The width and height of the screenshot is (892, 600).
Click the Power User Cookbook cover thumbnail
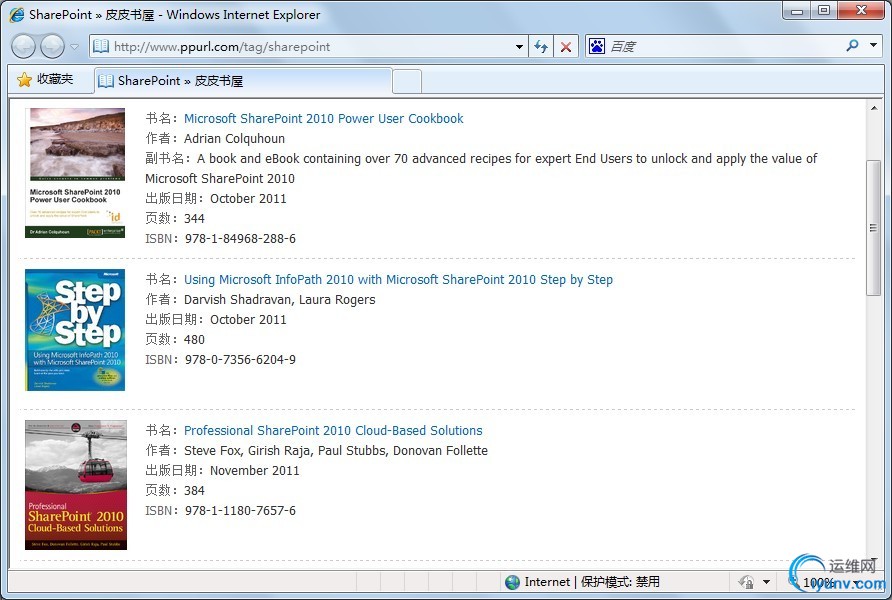[x=75, y=173]
